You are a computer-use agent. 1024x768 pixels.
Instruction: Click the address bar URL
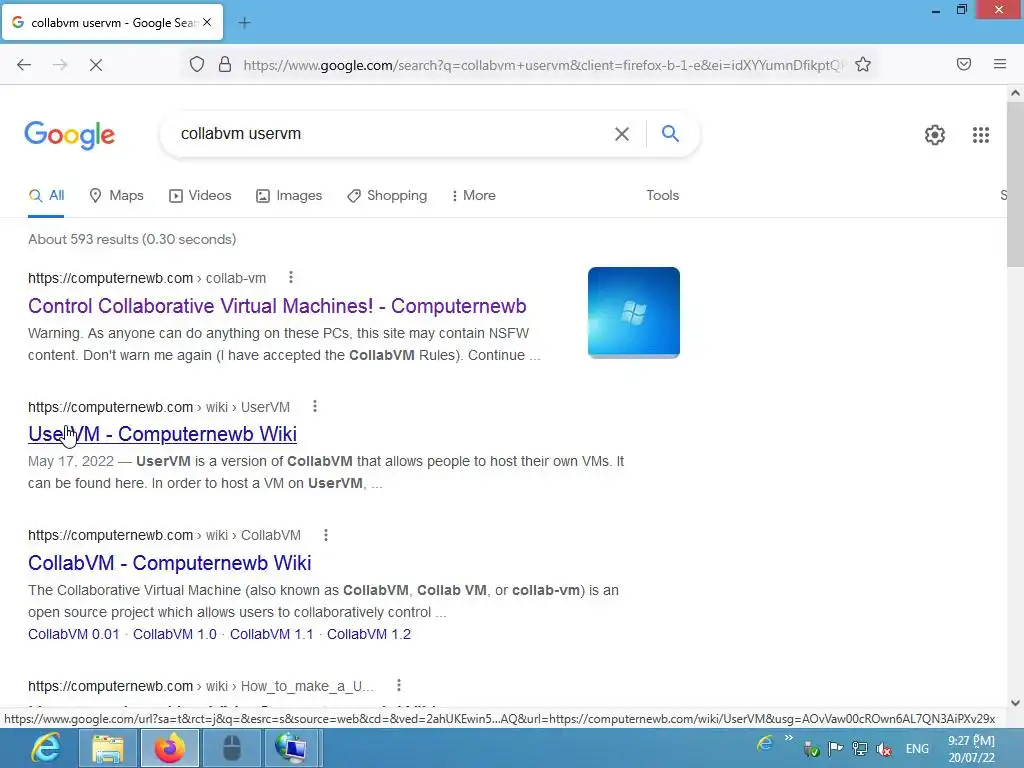[x=543, y=65]
